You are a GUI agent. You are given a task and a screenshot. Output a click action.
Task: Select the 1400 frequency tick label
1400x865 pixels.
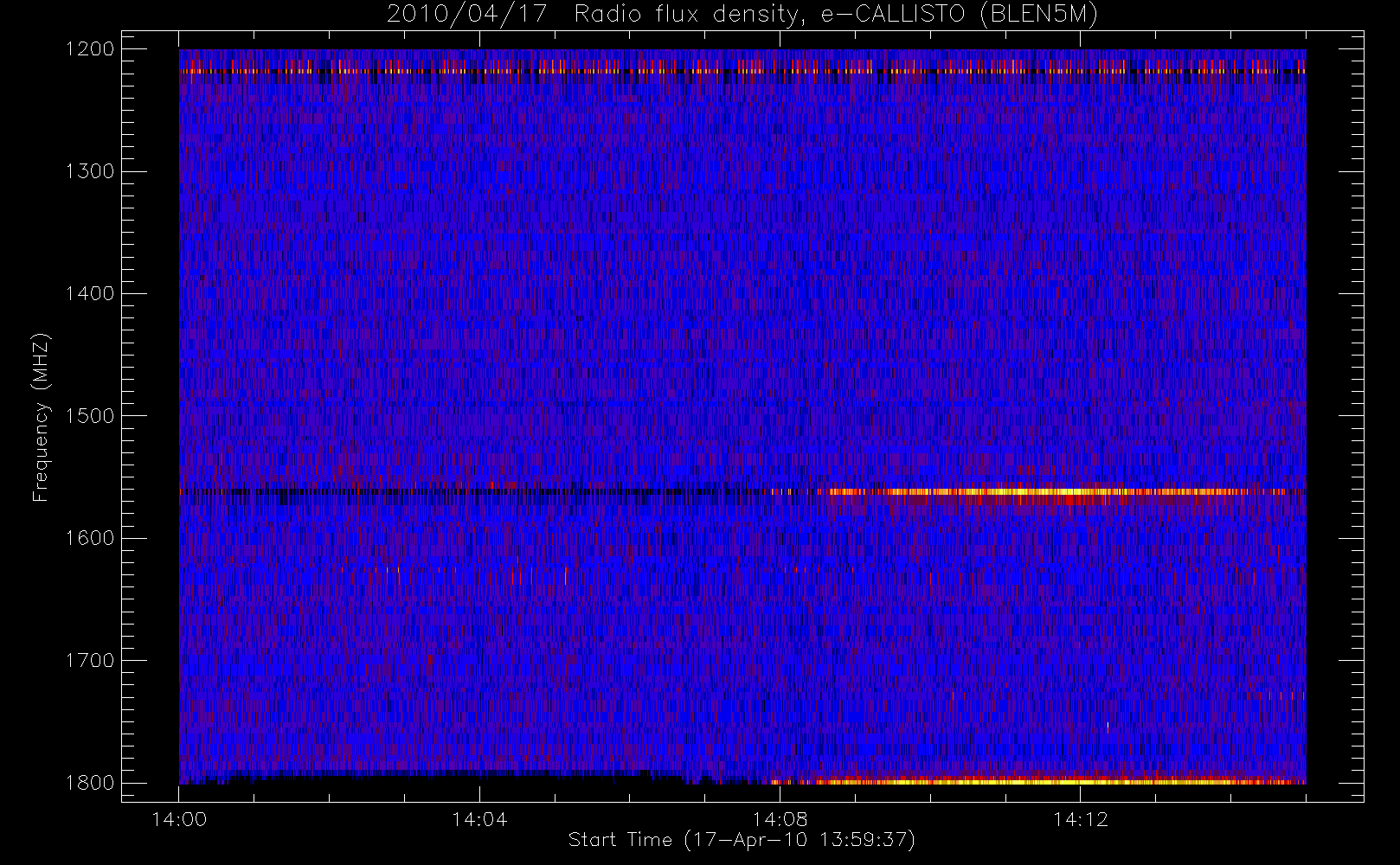89,294
